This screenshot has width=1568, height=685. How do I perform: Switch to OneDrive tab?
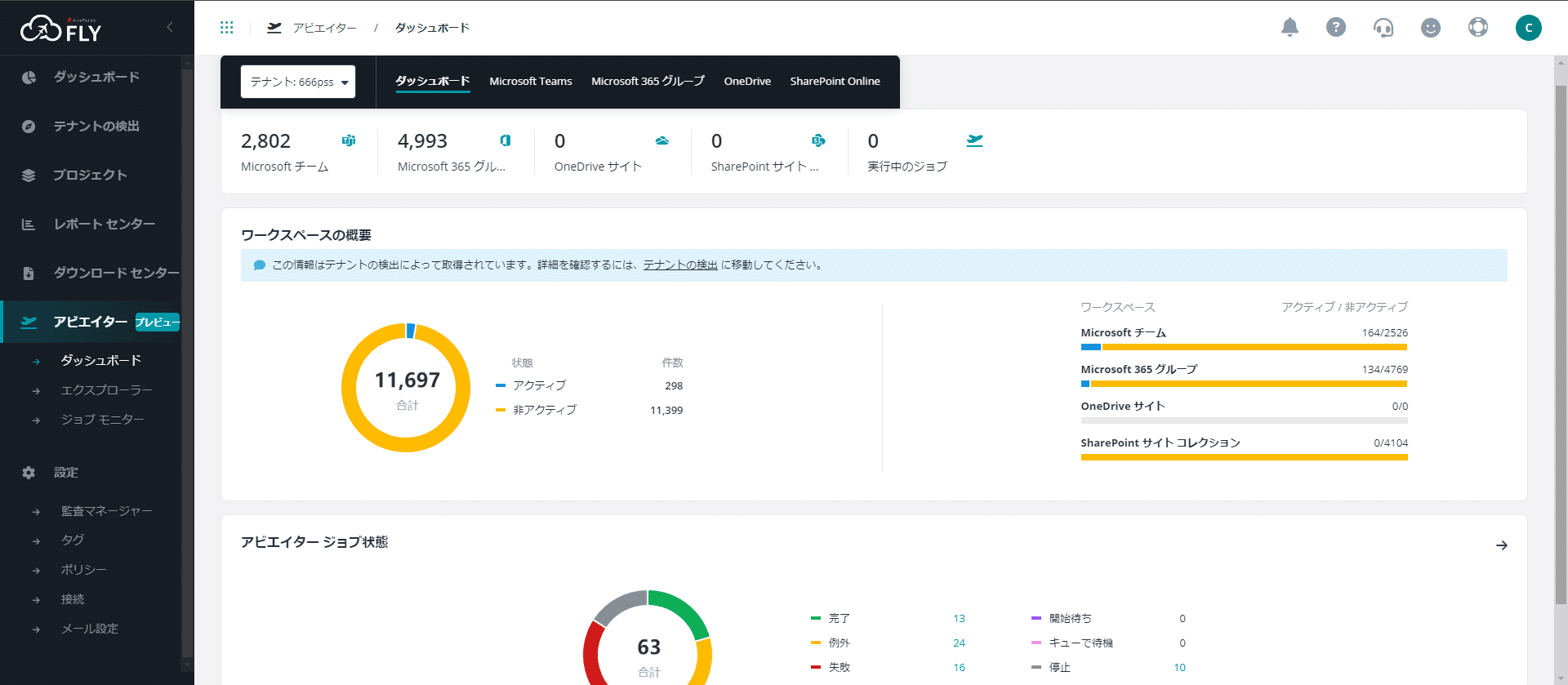point(747,81)
